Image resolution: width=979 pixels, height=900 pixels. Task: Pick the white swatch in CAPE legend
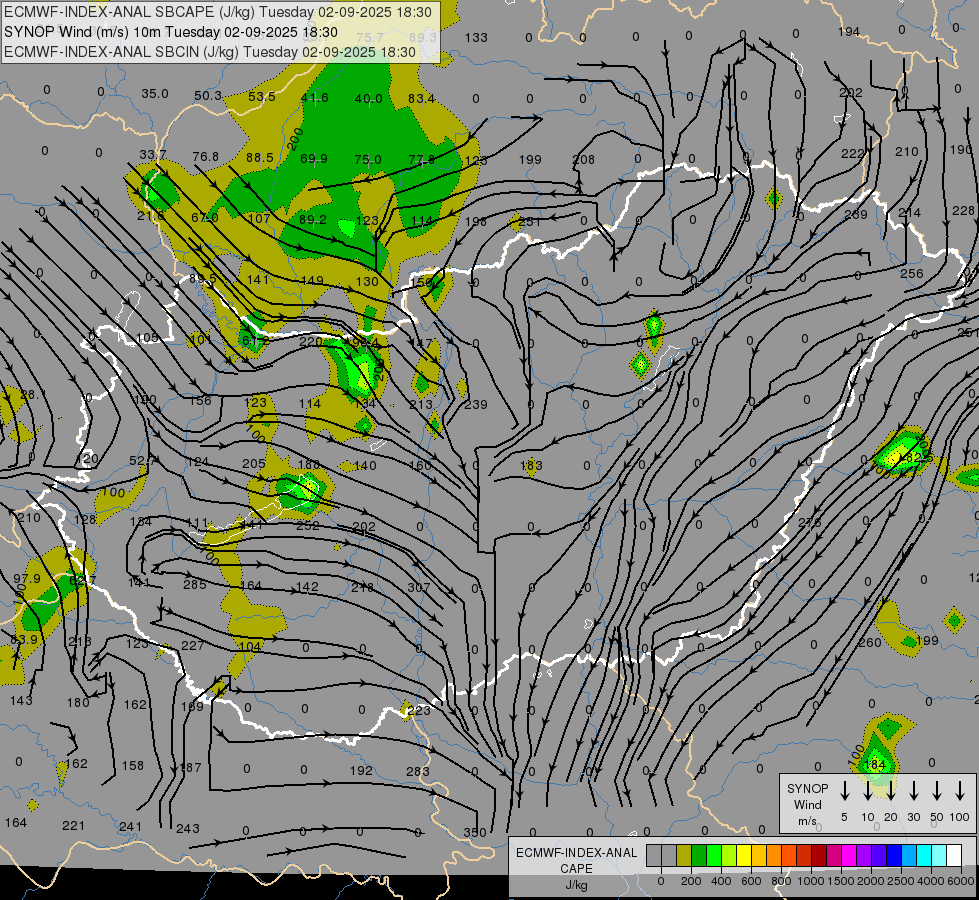tap(954, 856)
